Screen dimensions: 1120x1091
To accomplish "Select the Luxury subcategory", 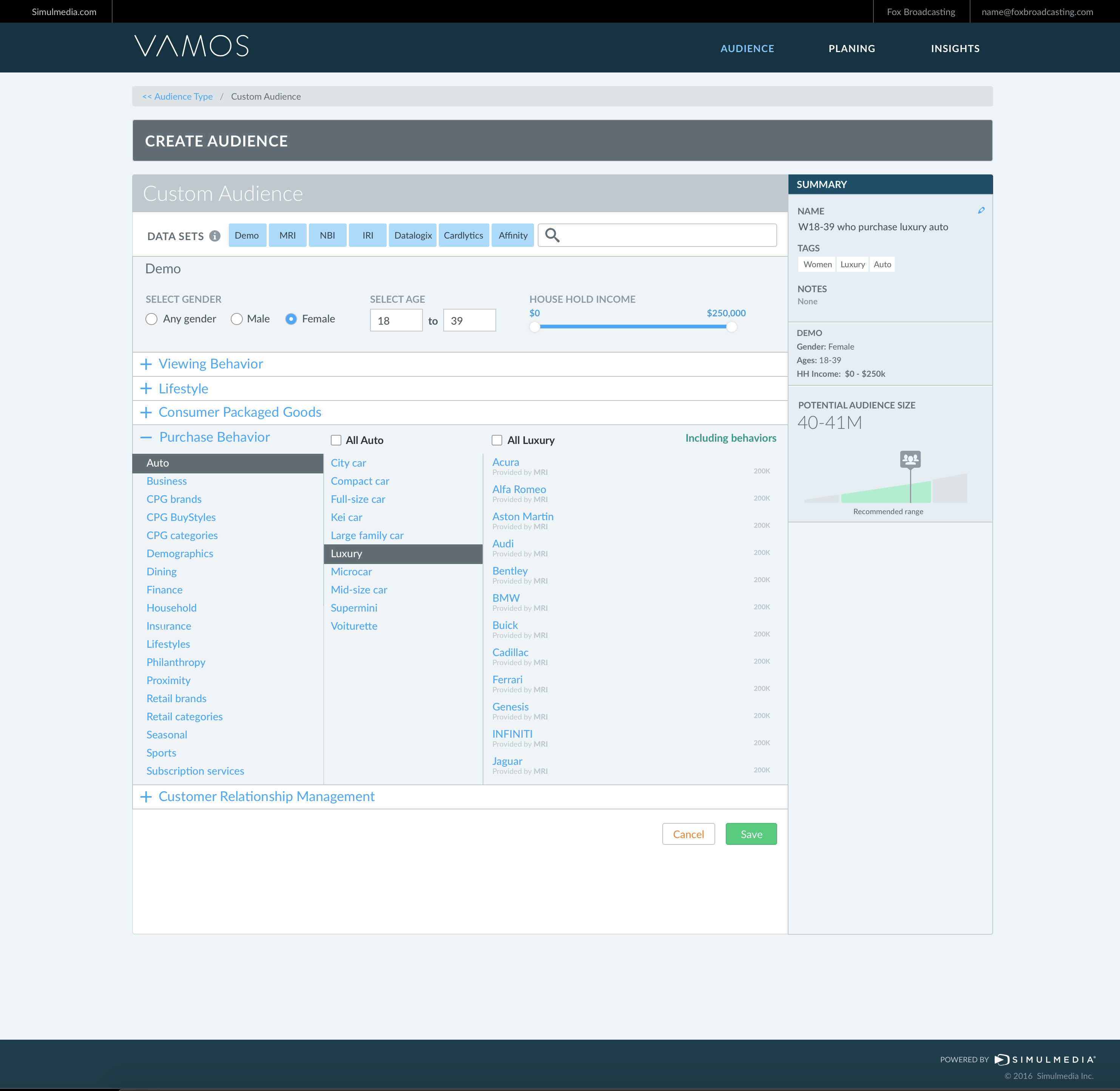I will coord(403,553).
